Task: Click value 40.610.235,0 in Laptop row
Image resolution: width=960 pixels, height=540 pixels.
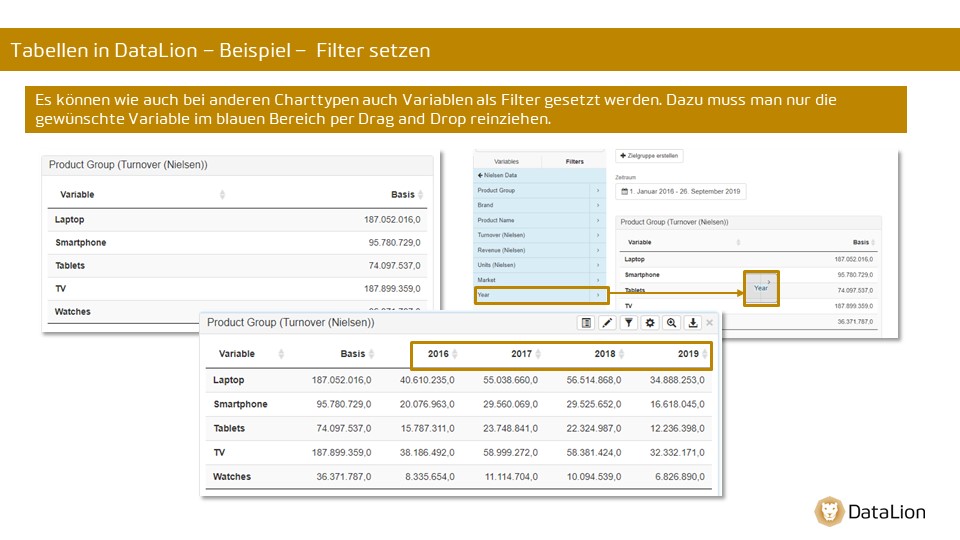Action: tap(427, 380)
